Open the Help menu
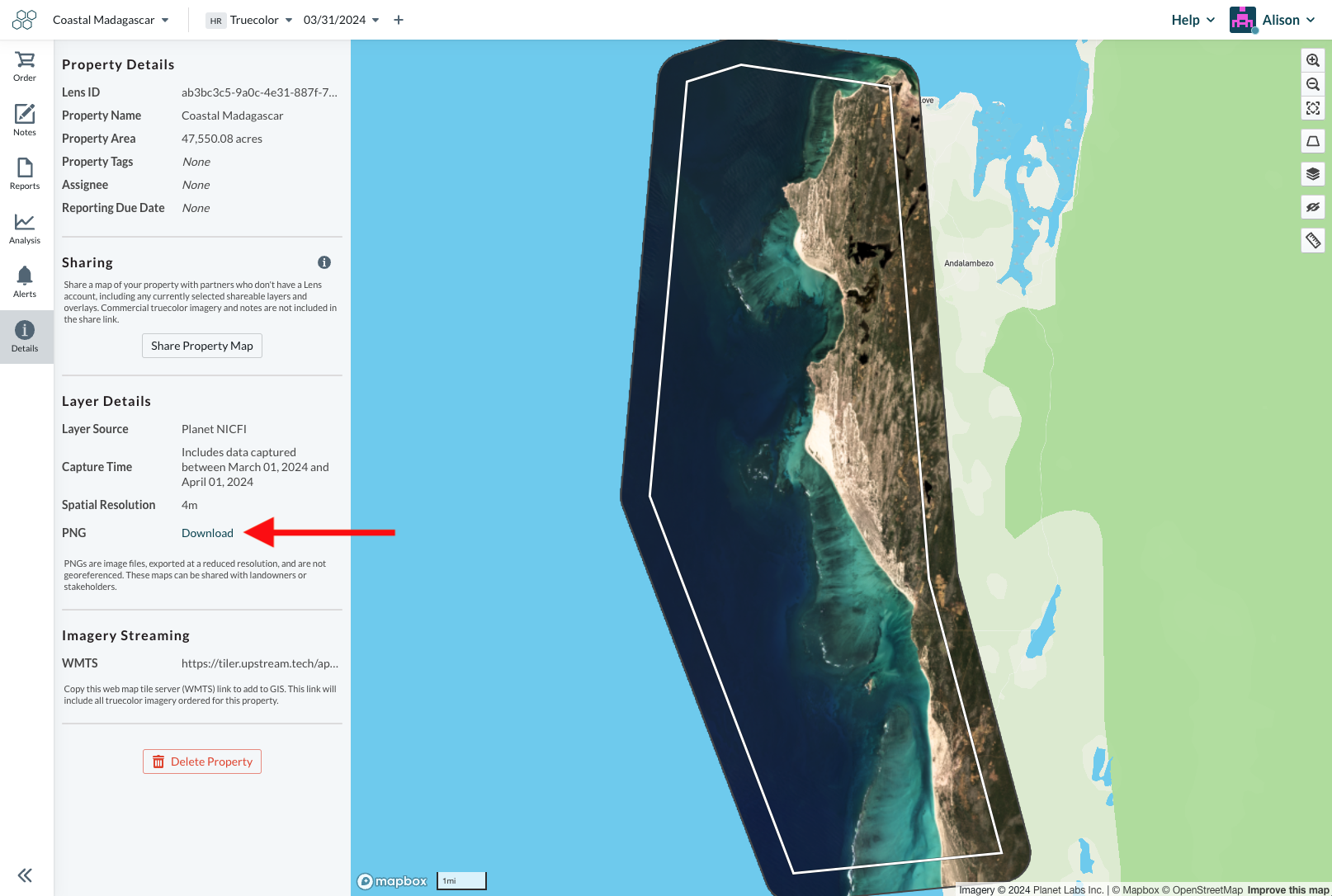This screenshot has width=1332, height=896. click(1192, 19)
